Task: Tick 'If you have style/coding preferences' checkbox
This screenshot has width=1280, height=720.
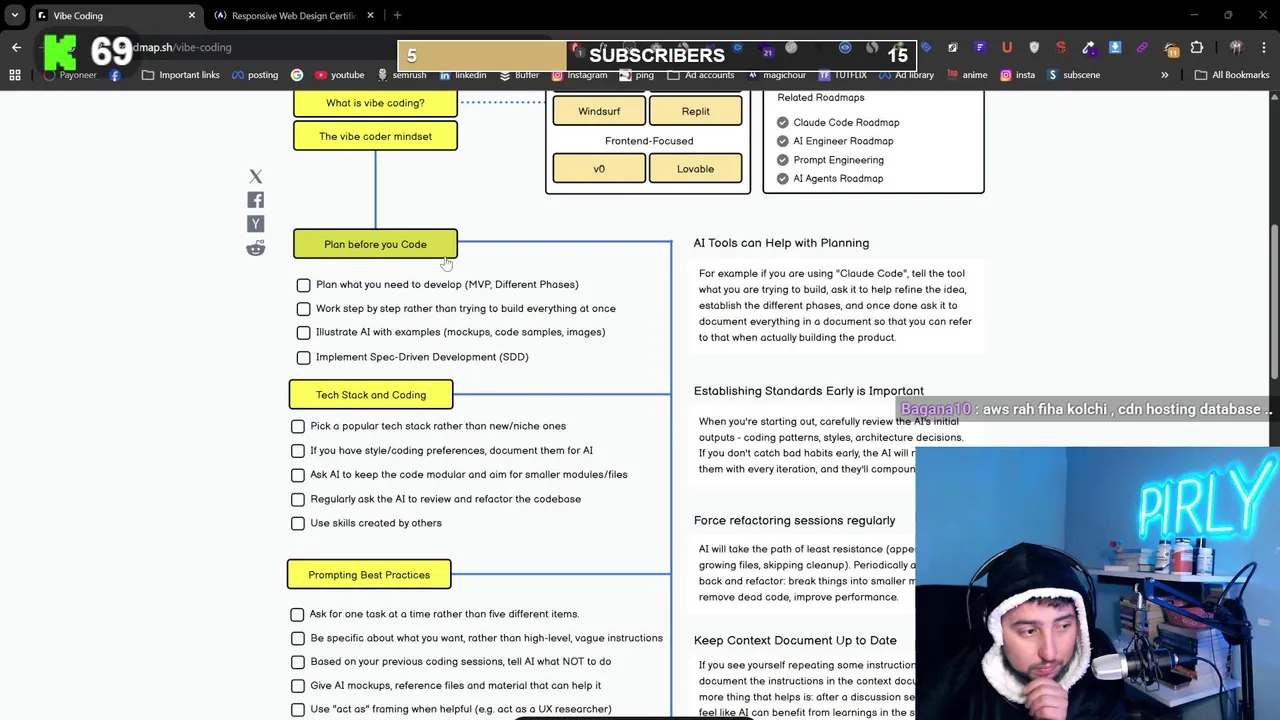Action: click(298, 451)
